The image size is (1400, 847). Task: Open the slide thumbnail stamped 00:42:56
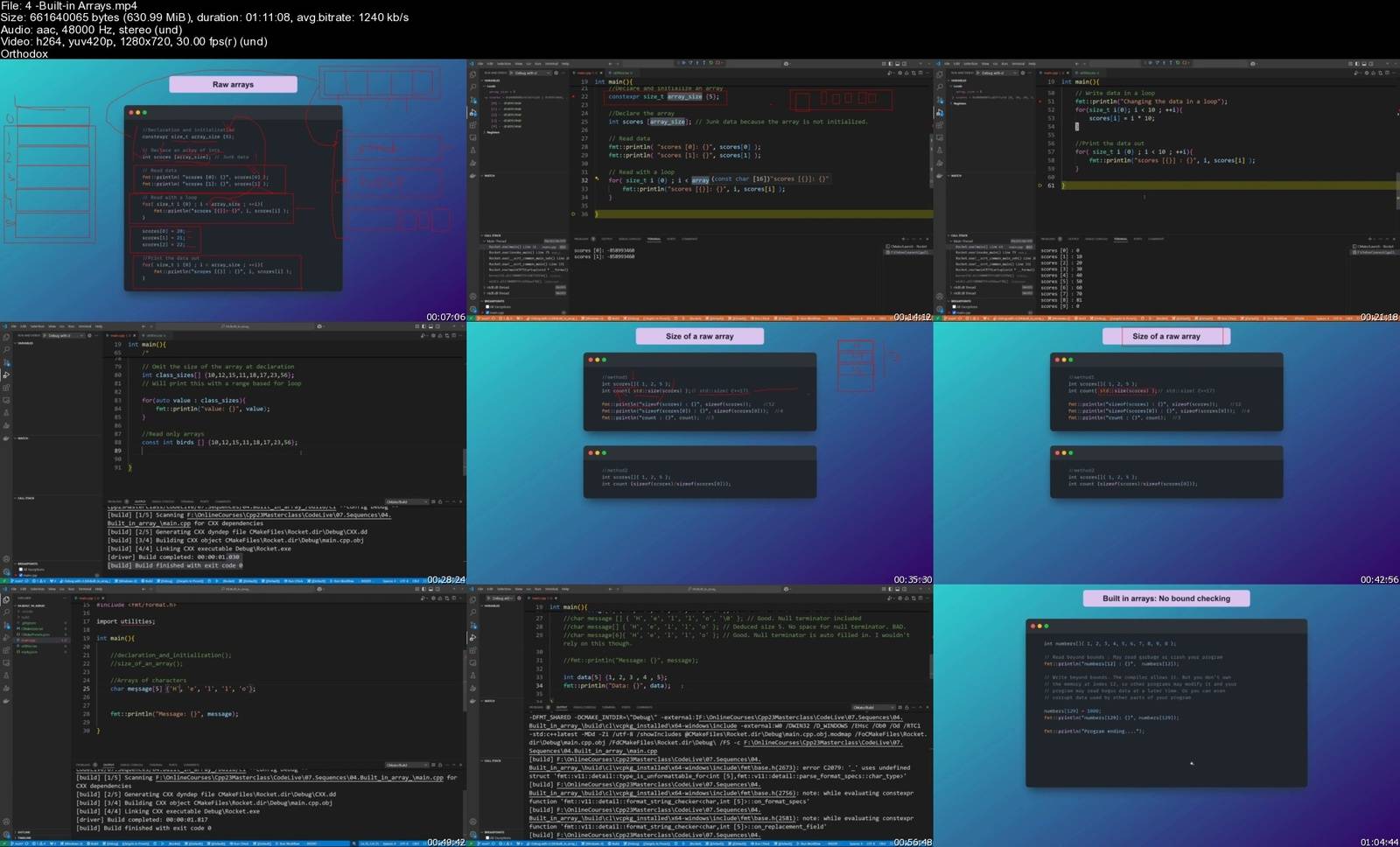pyautogui.click(x=1166, y=453)
